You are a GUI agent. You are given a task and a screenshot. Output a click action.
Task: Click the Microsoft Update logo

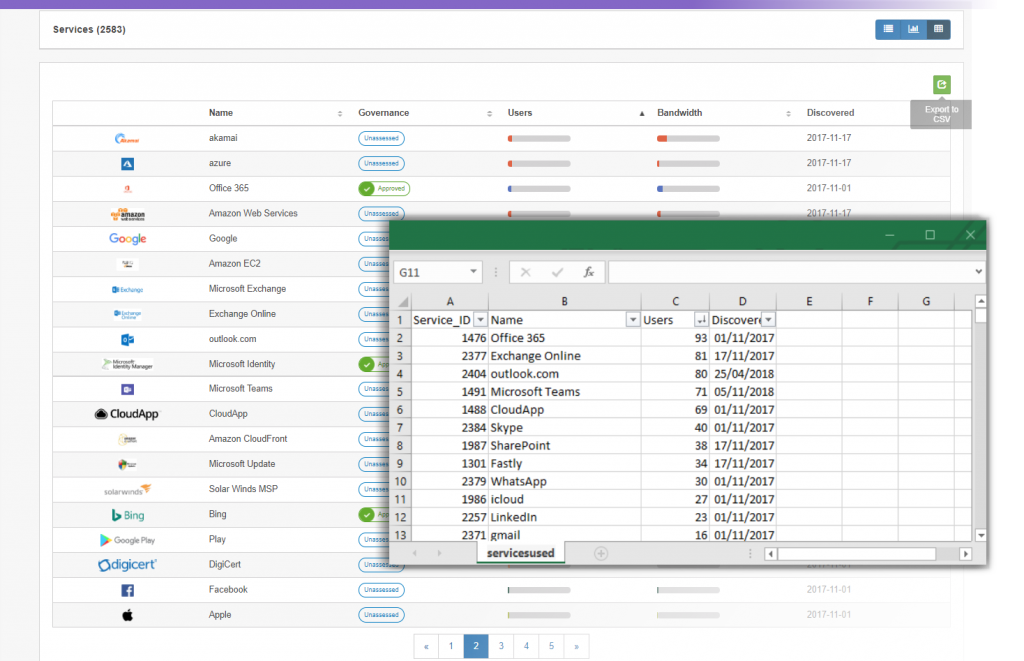coord(127,464)
